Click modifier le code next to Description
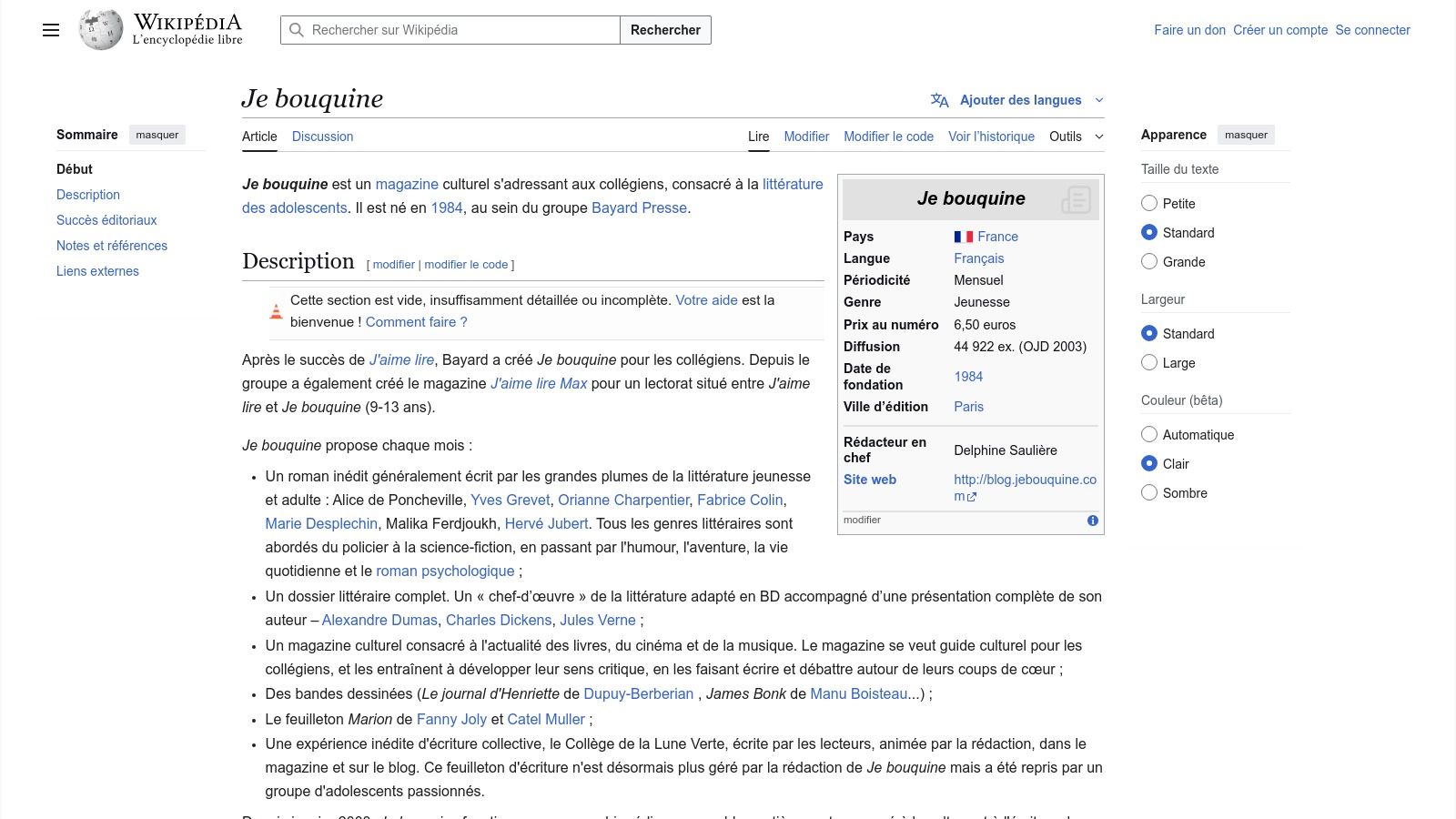The image size is (1456, 819). (466, 265)
